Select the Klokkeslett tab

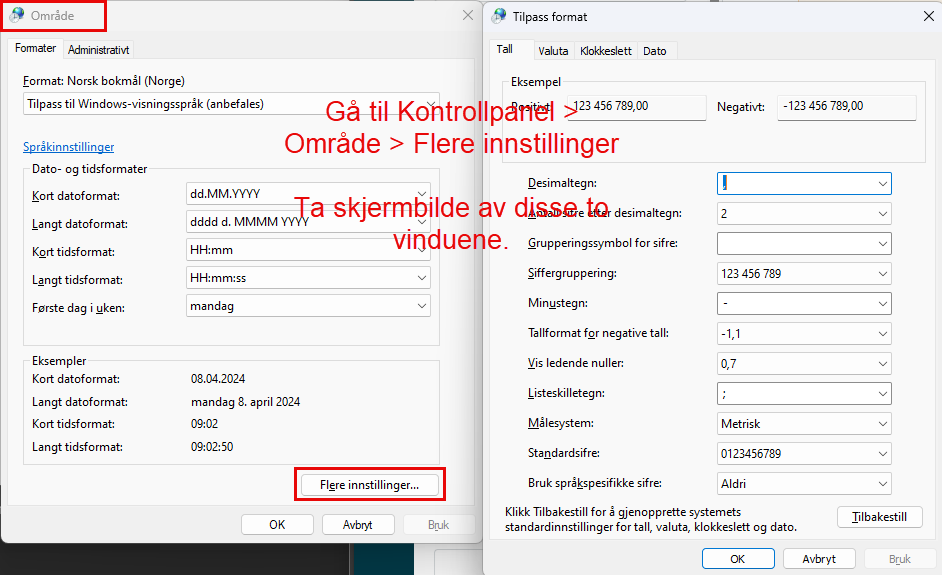click(606, 51)
